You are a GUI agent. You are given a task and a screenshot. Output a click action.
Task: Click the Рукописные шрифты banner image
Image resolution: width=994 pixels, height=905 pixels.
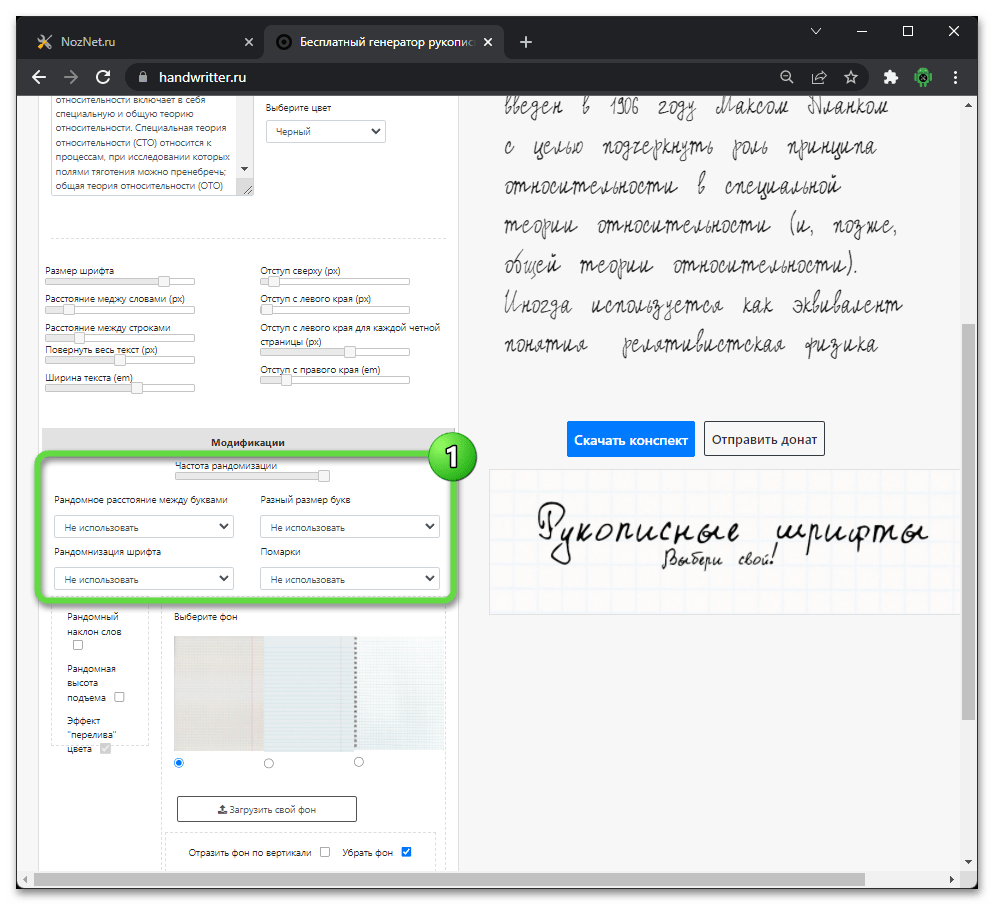coord(724,541)
